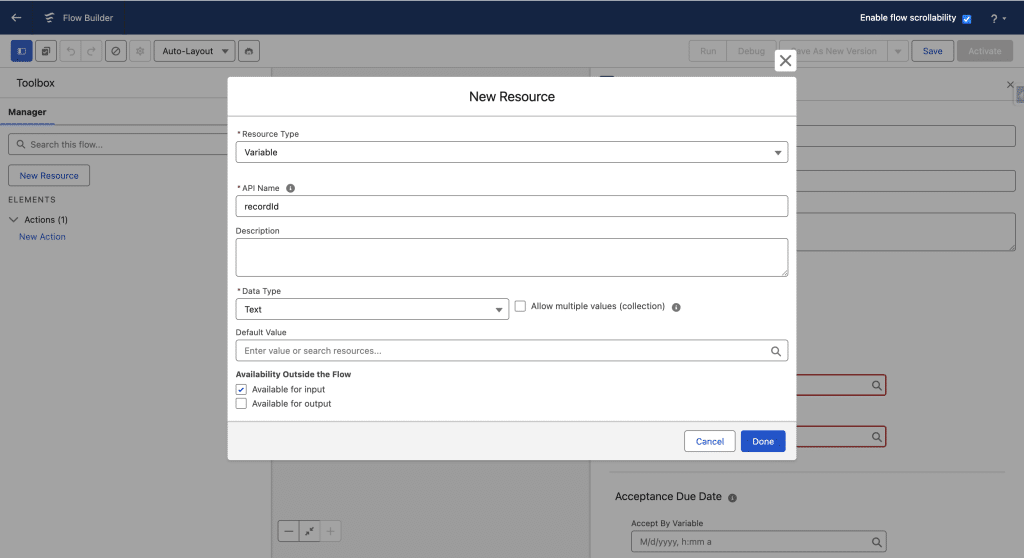This screenshot has width=1024, height=558.
Task: Click the Default Value search icon
Action: pyautogui.click(x=775, y=351)
